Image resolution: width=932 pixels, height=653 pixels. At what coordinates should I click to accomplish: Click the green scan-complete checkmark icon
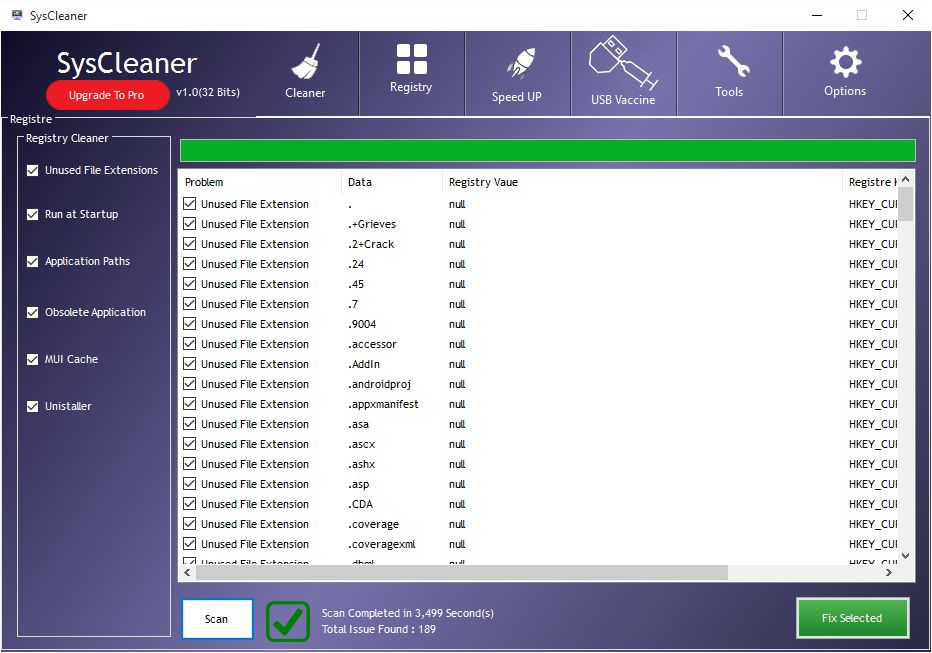(288, 621)
